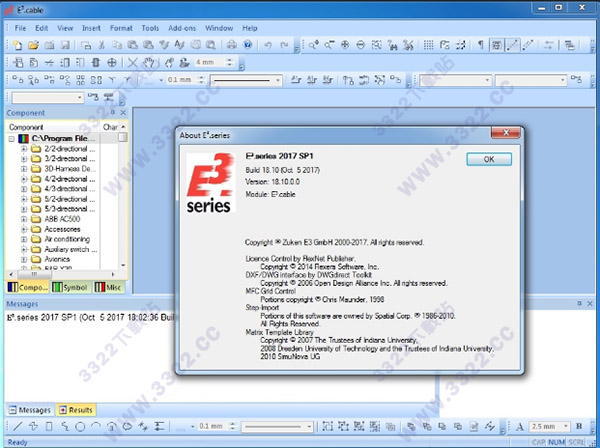The height and width of the screenshot is (448, 600).
Task: Switch to the Results tab
Action: (76, 410)
